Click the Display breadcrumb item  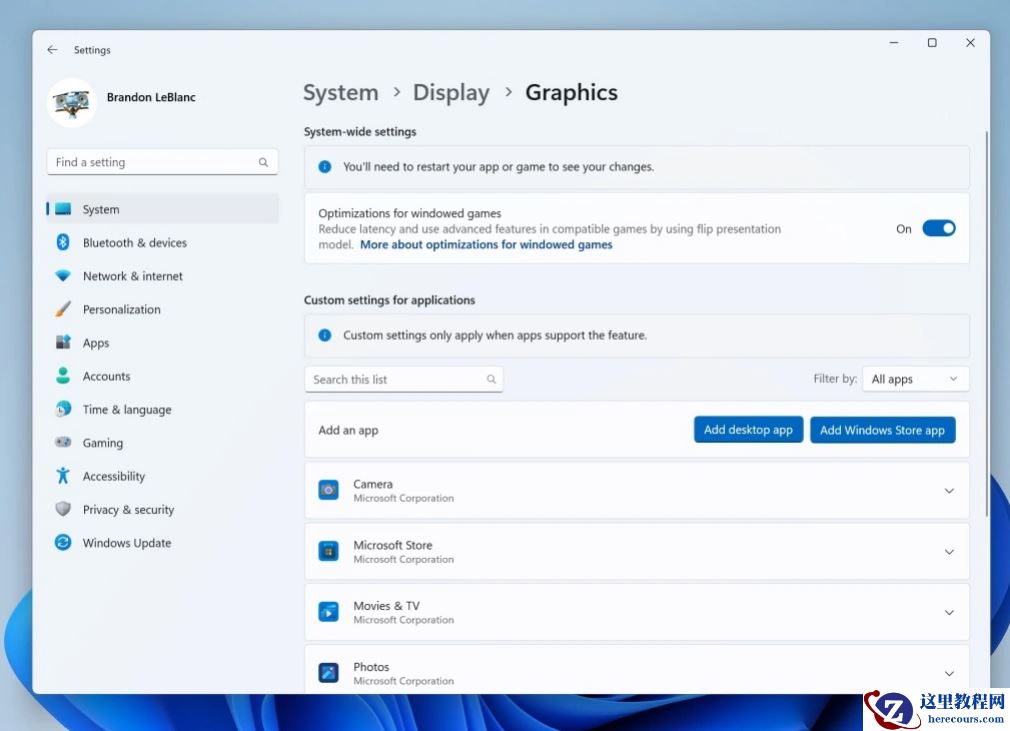click(451, 92)
